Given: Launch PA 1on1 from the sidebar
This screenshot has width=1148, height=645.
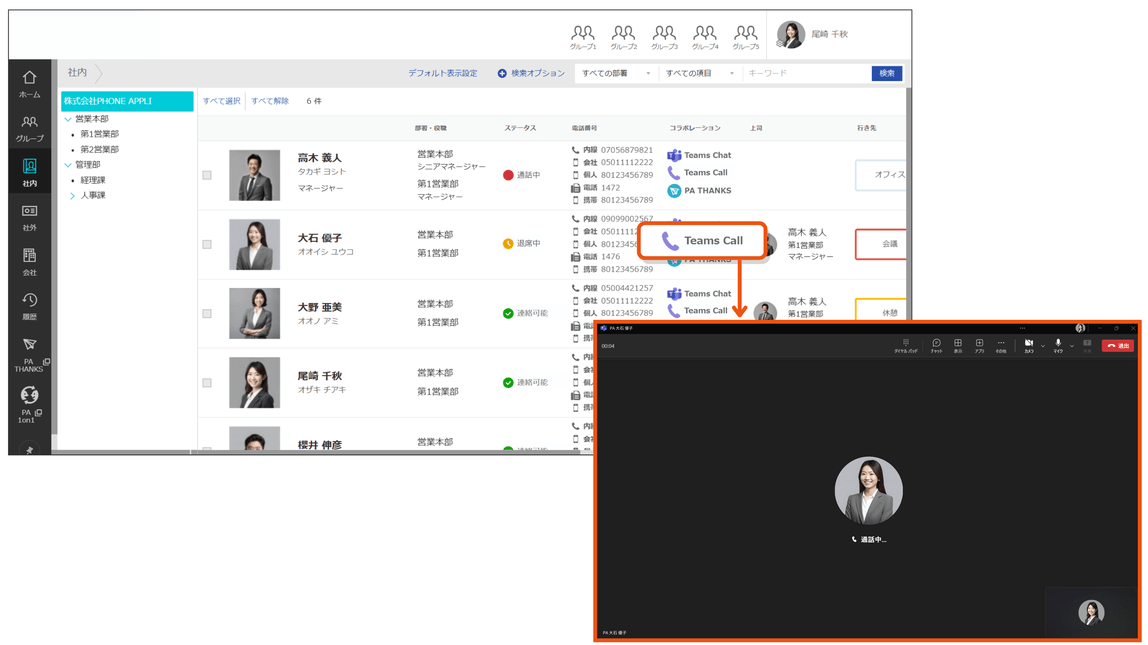Looking at the screenshot, I should pyautogui.click(x=29, y=405).
